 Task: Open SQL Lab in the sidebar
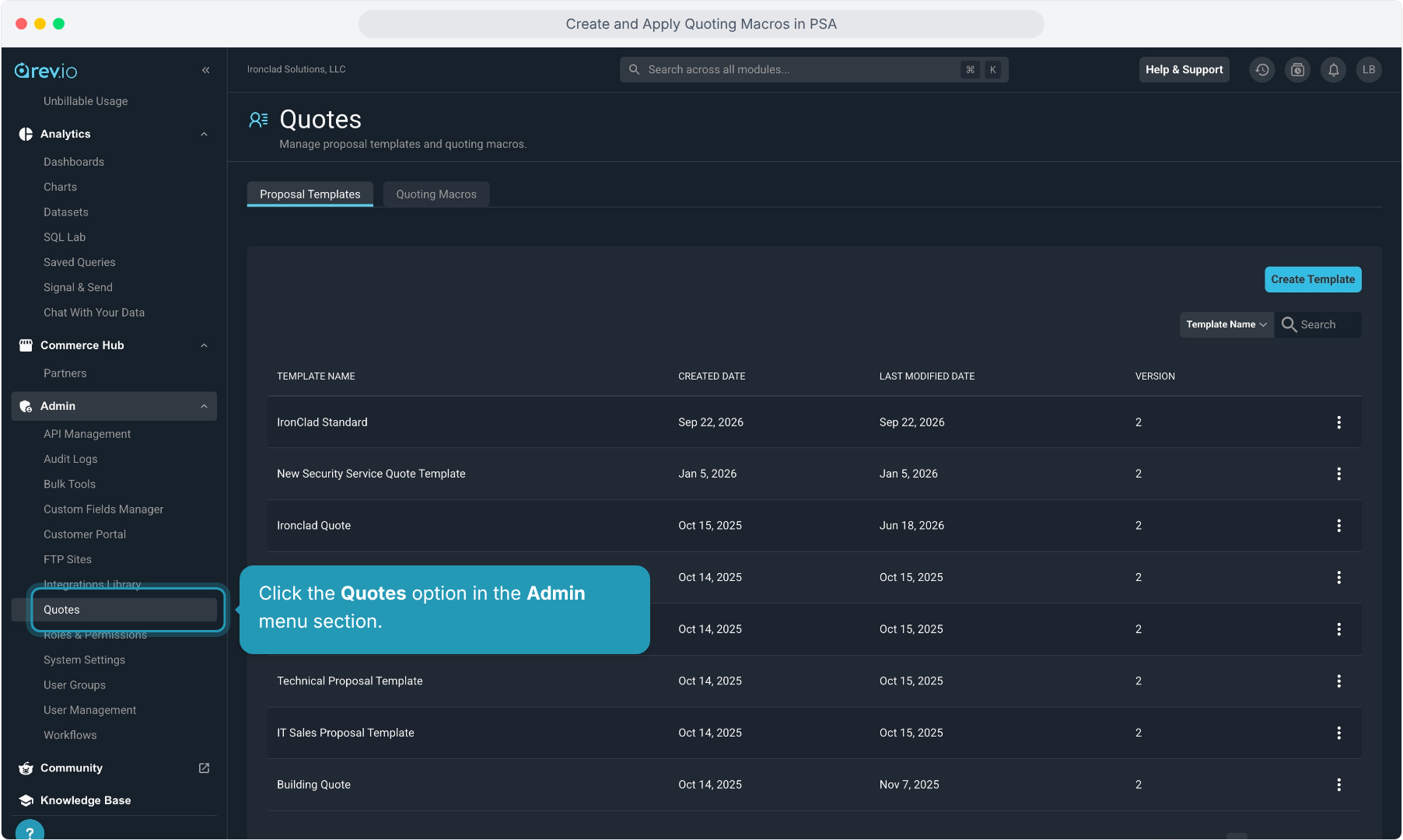pyautogui.click(x=65, y=237)
